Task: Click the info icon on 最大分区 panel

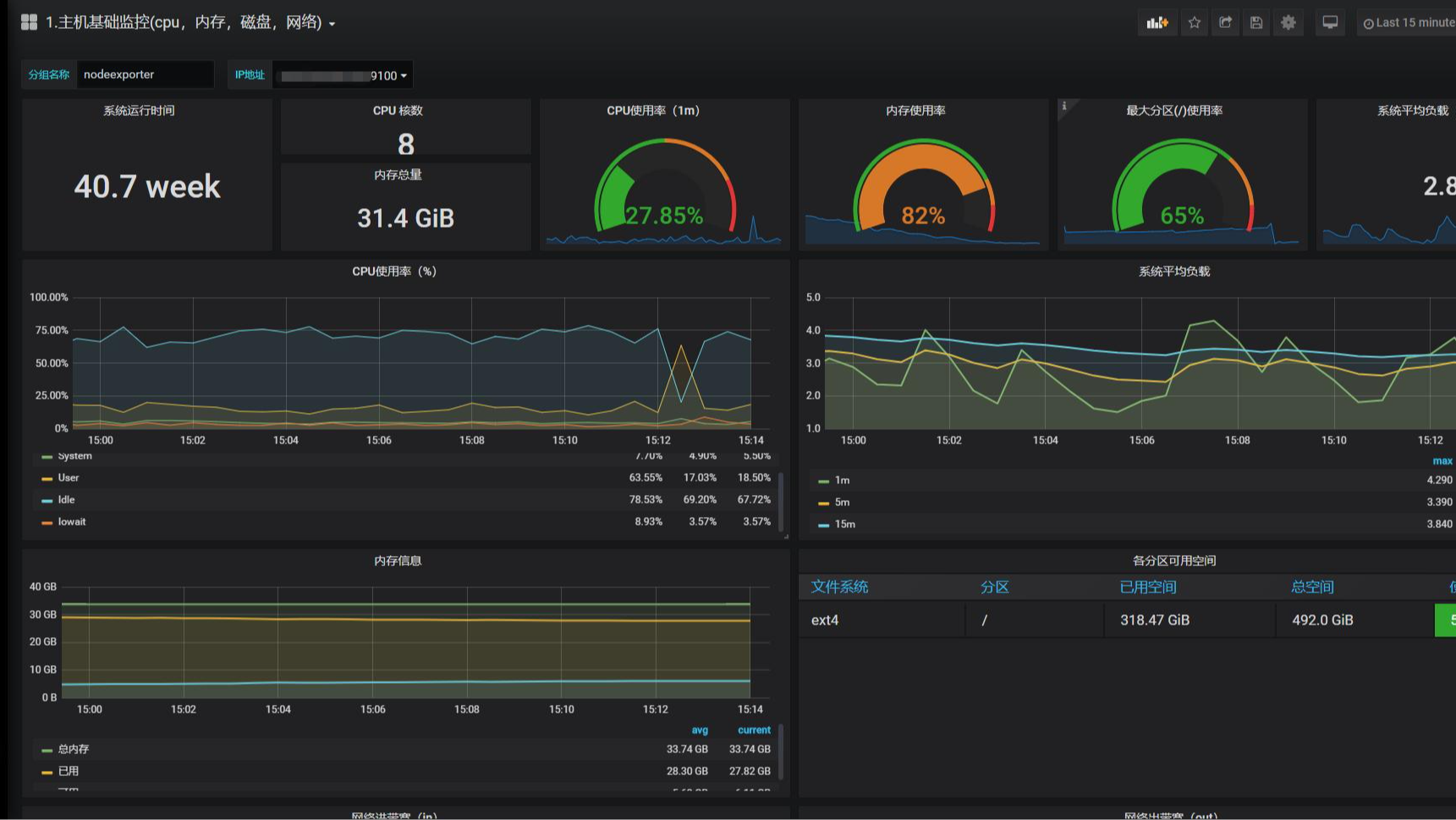Action: tap(1063, 105)
